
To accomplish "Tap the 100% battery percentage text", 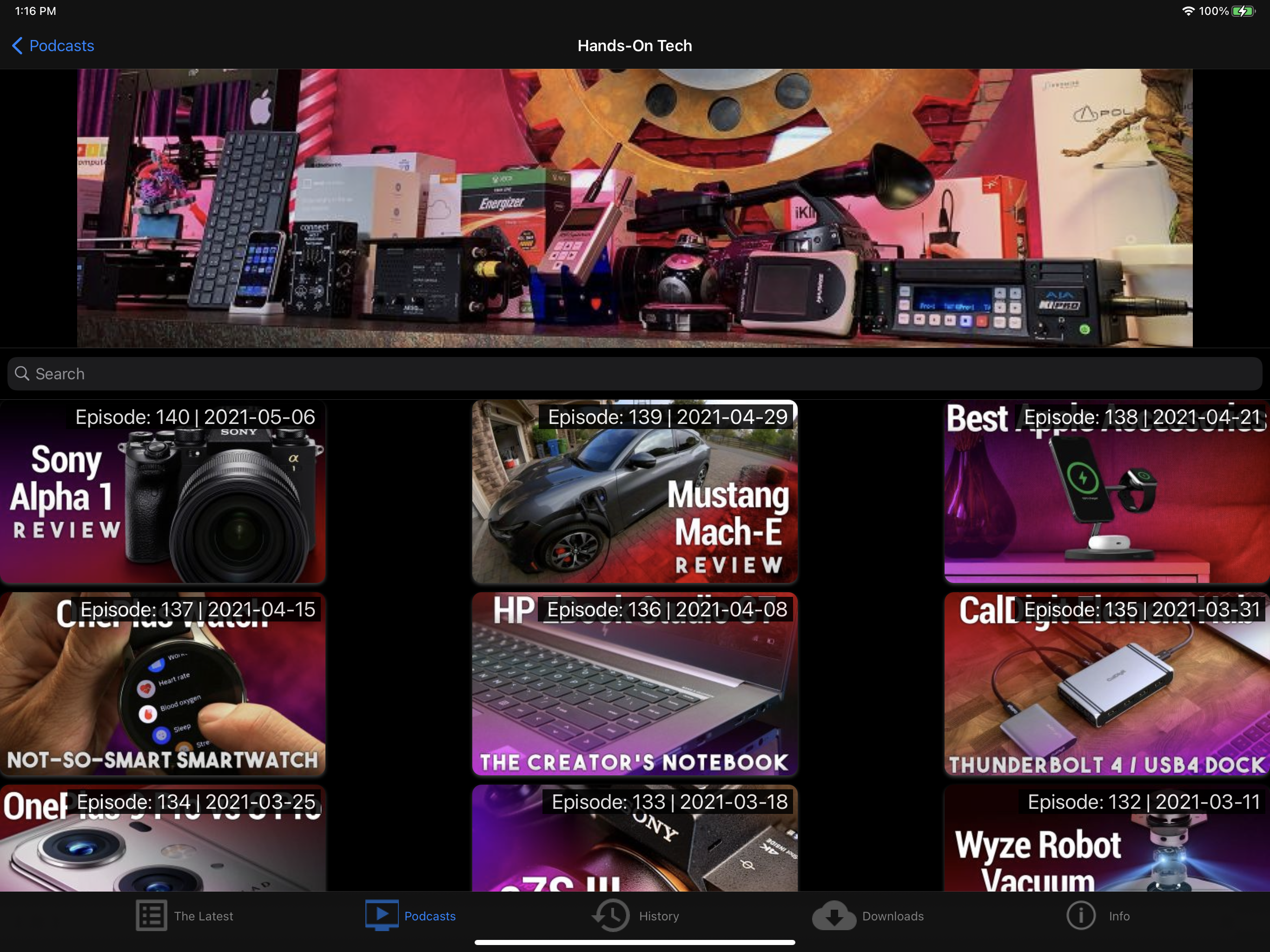I will [1214, 11].
